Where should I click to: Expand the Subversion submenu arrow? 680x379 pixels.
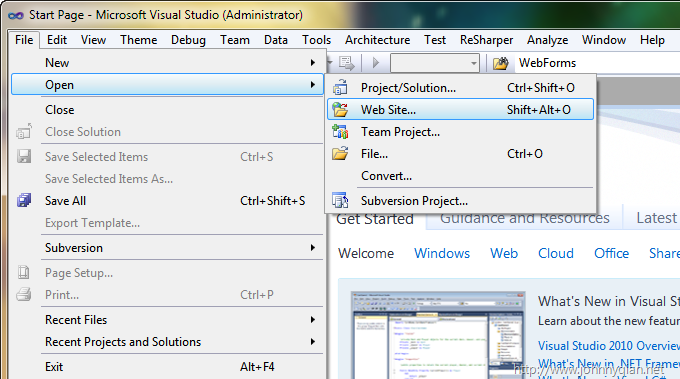[313, 248]
